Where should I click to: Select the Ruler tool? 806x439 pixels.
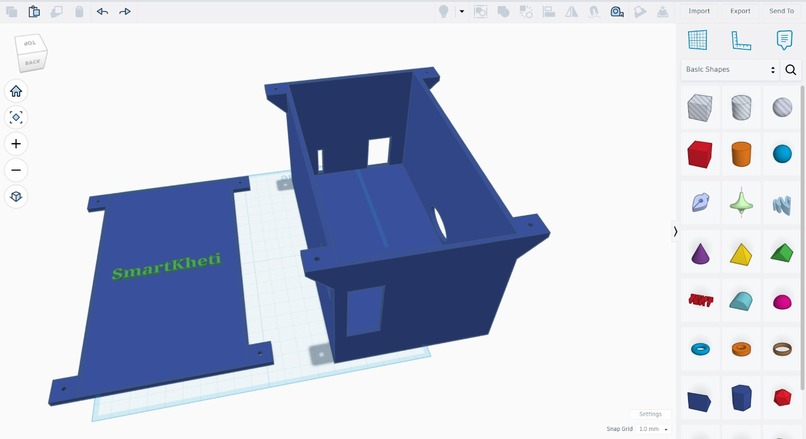[741, 40]
